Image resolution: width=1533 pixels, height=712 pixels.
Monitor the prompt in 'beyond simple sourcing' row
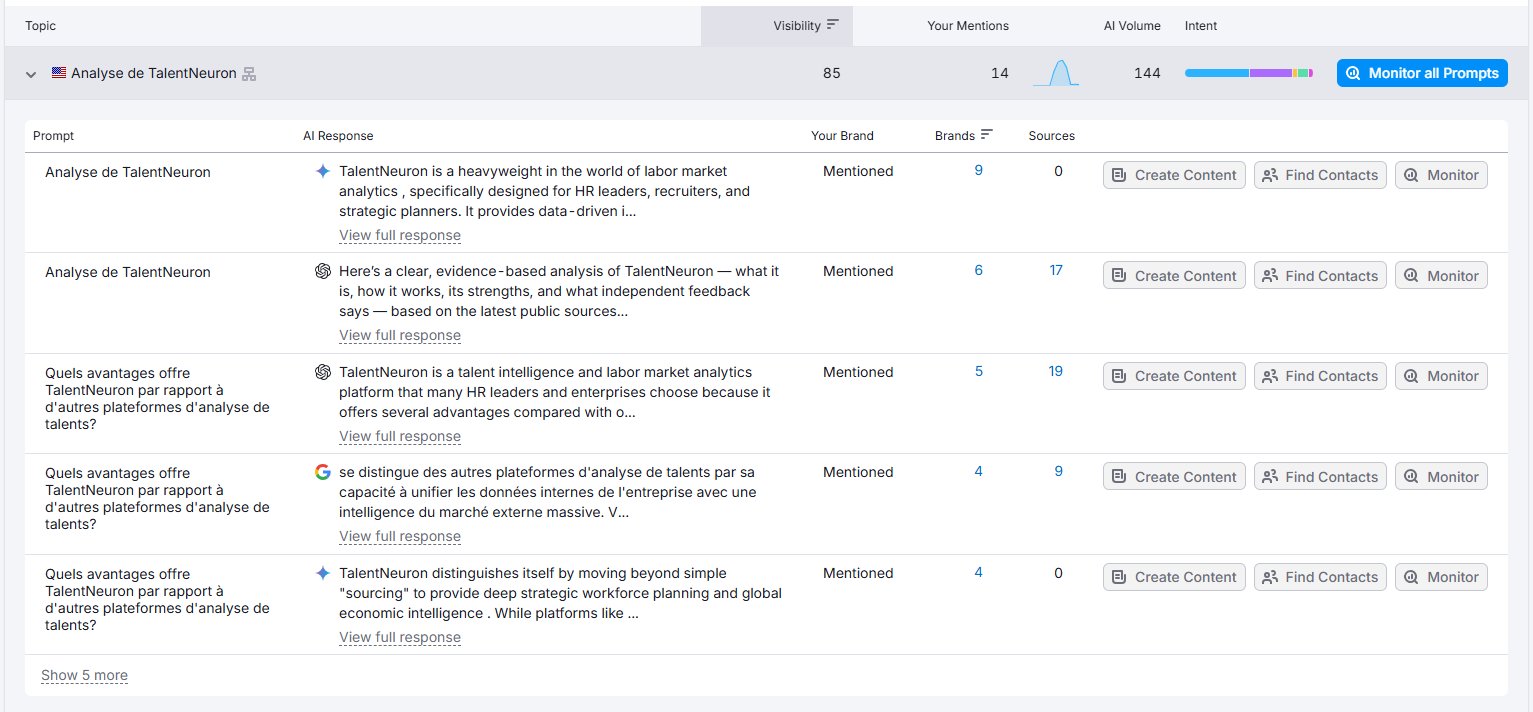[1441, 577]
